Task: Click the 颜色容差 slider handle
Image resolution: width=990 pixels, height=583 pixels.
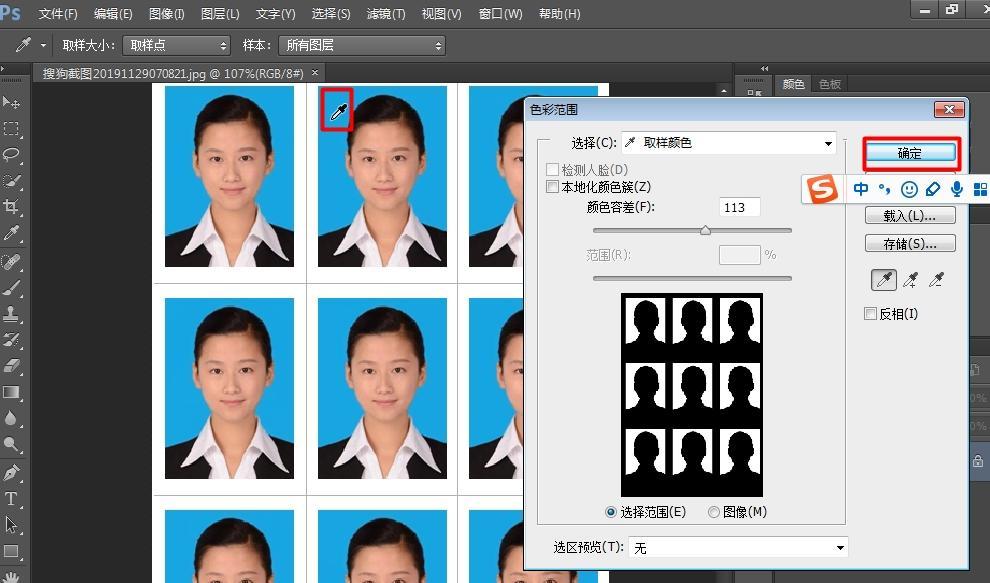Action: [x=705, y=231]
